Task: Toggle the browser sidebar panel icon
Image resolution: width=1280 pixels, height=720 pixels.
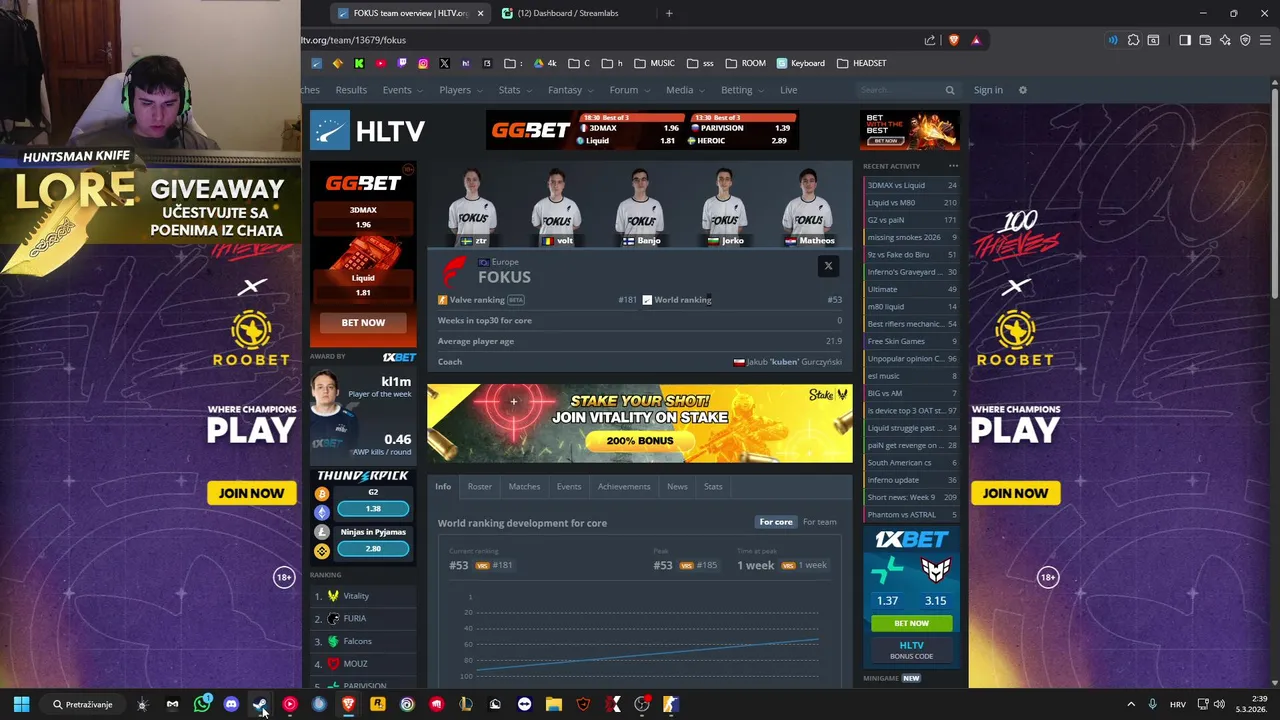Action: click(1185, 40)
